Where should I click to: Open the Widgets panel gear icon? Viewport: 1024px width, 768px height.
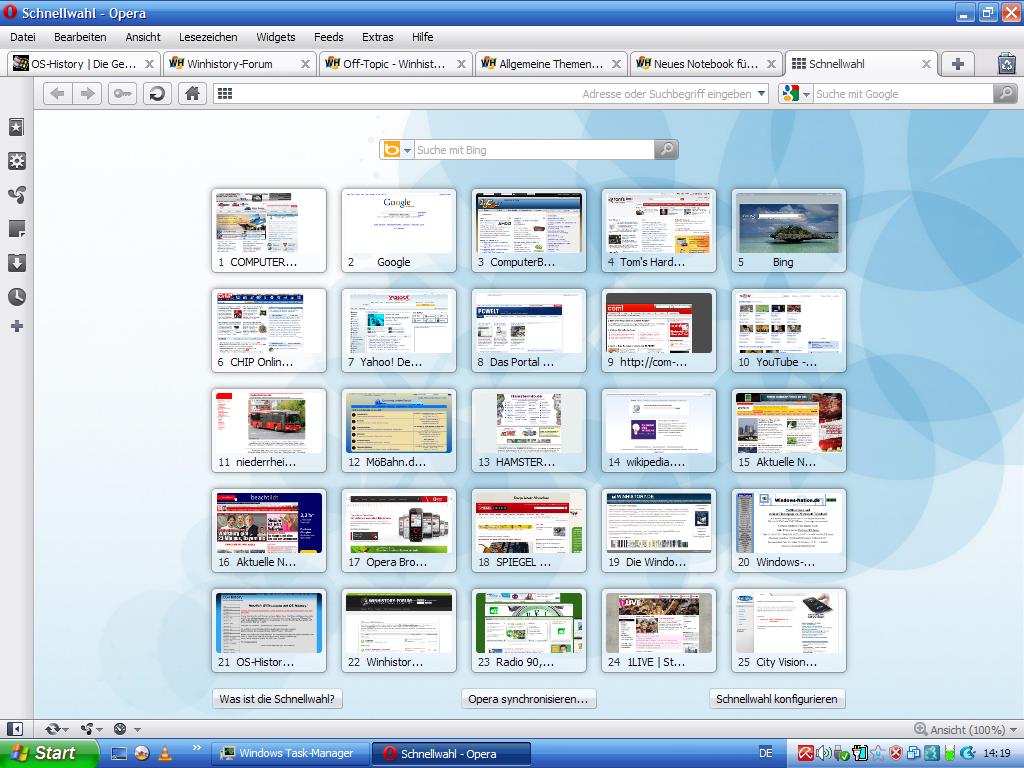[x=16, y=161]
